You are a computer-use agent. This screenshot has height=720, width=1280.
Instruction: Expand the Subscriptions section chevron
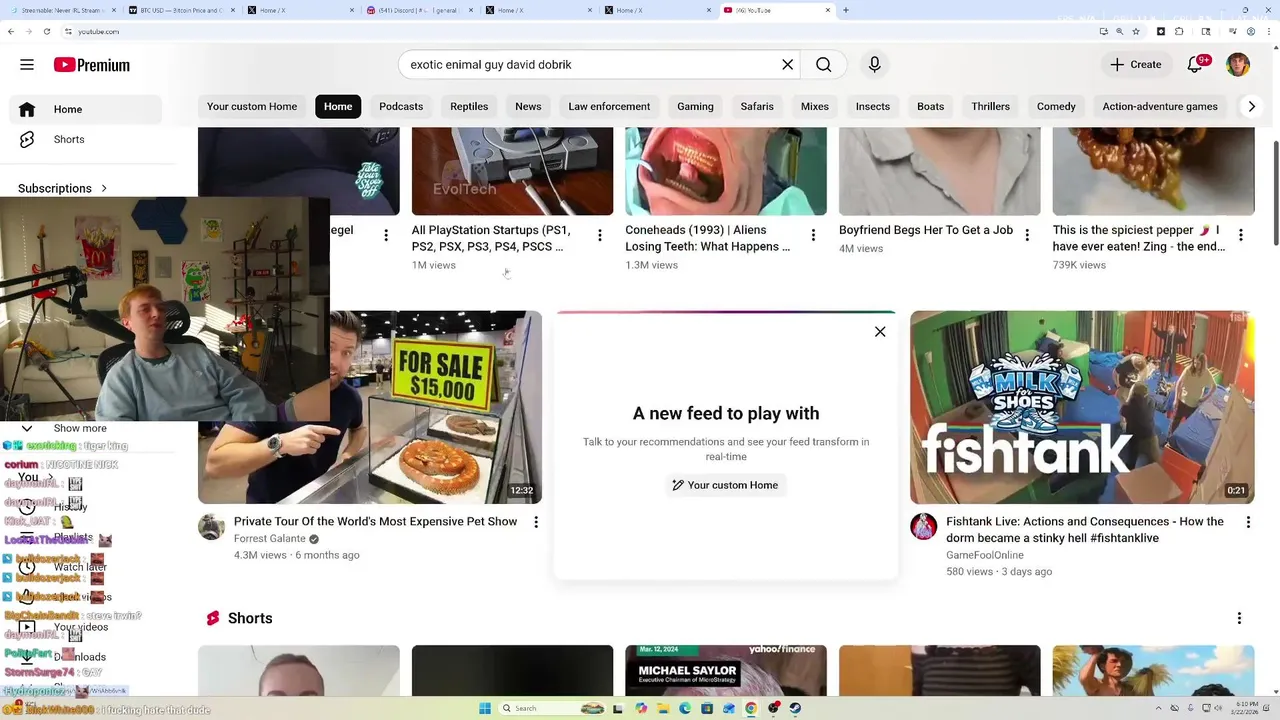103,188
